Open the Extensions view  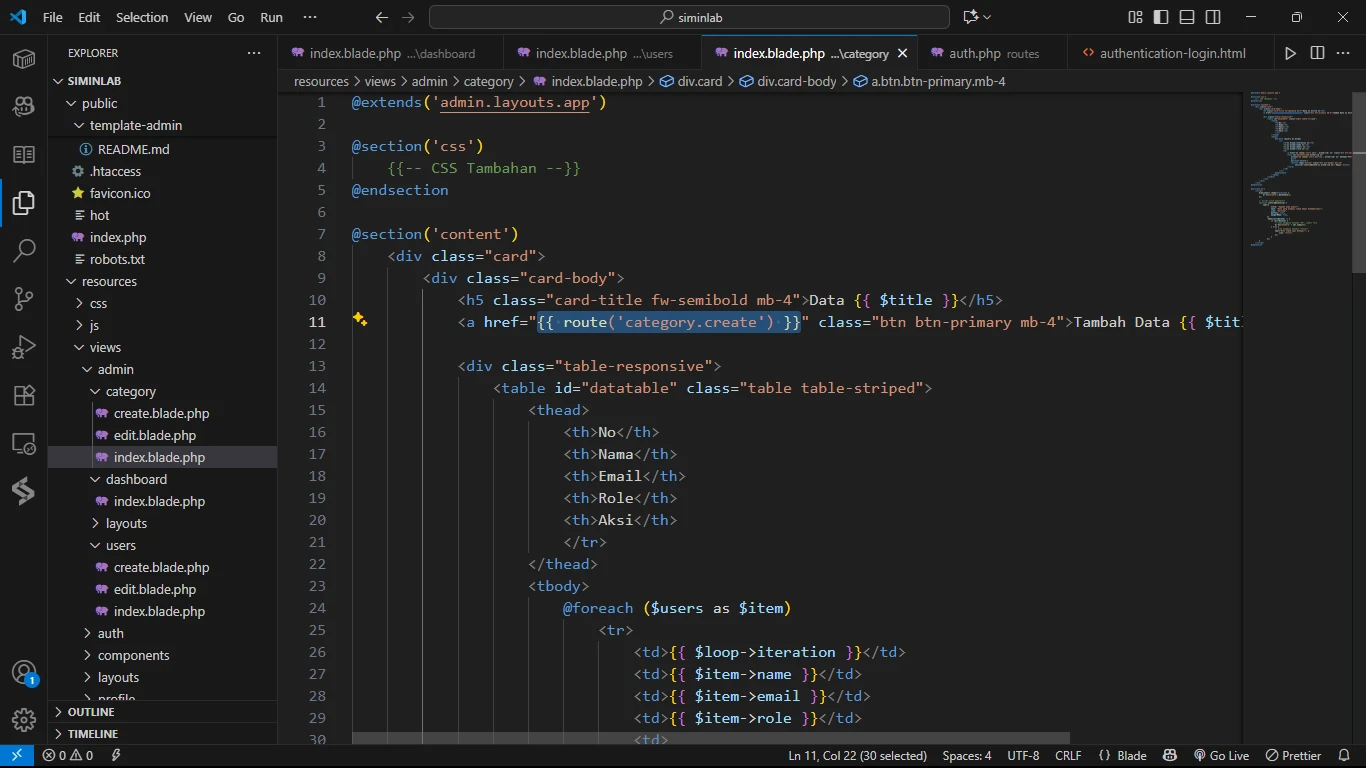24,396
